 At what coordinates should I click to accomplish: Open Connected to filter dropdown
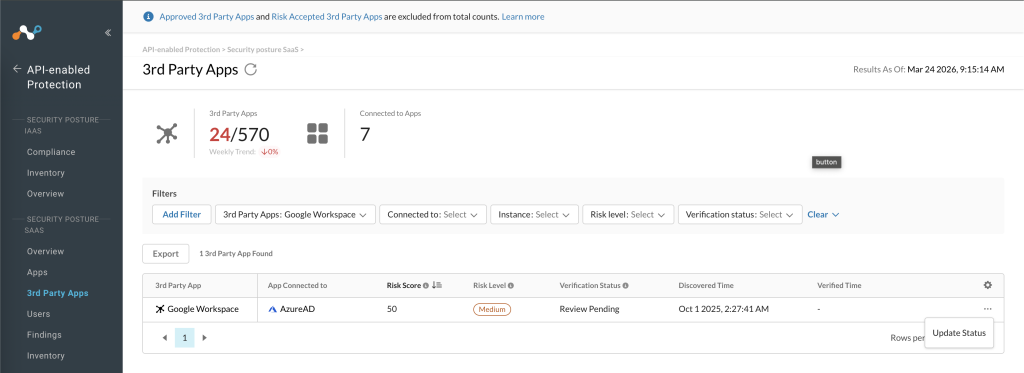click(x=433, y=214)
